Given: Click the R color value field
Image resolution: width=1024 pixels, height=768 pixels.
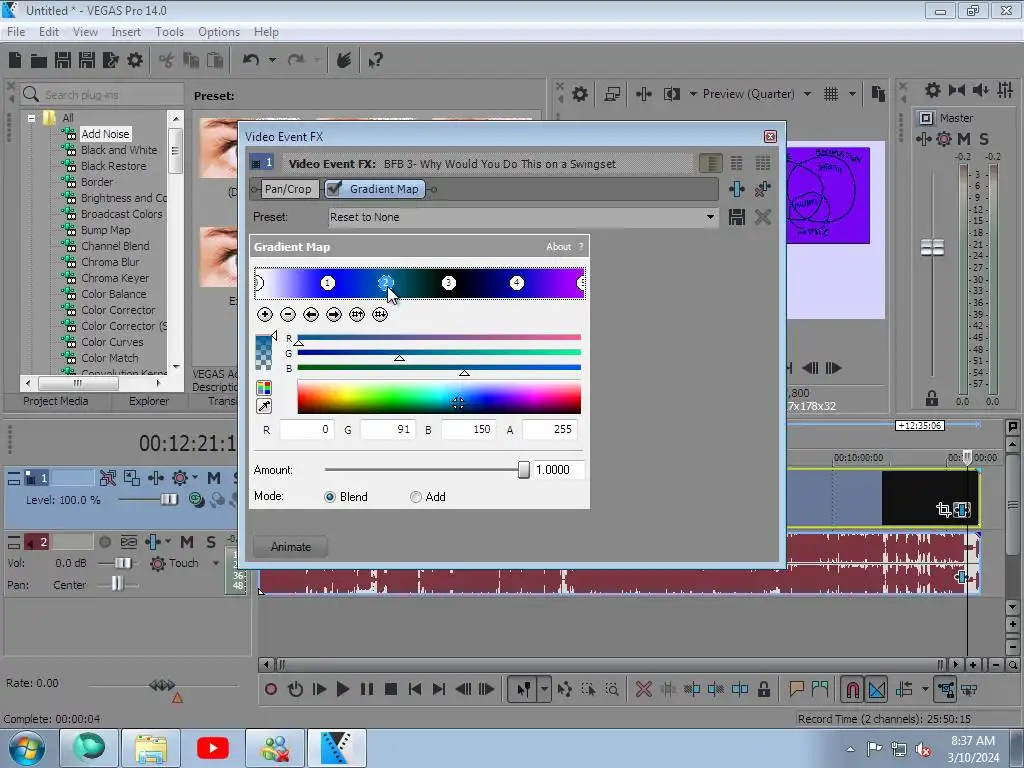Looking at the screenshot, I should pyautogui.click(x=306, y=429).
